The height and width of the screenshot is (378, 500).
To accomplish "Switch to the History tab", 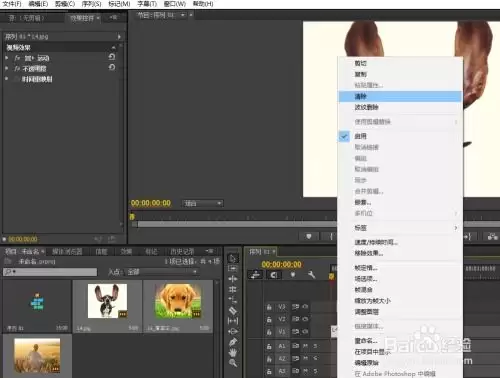I will tap(182, 252).
